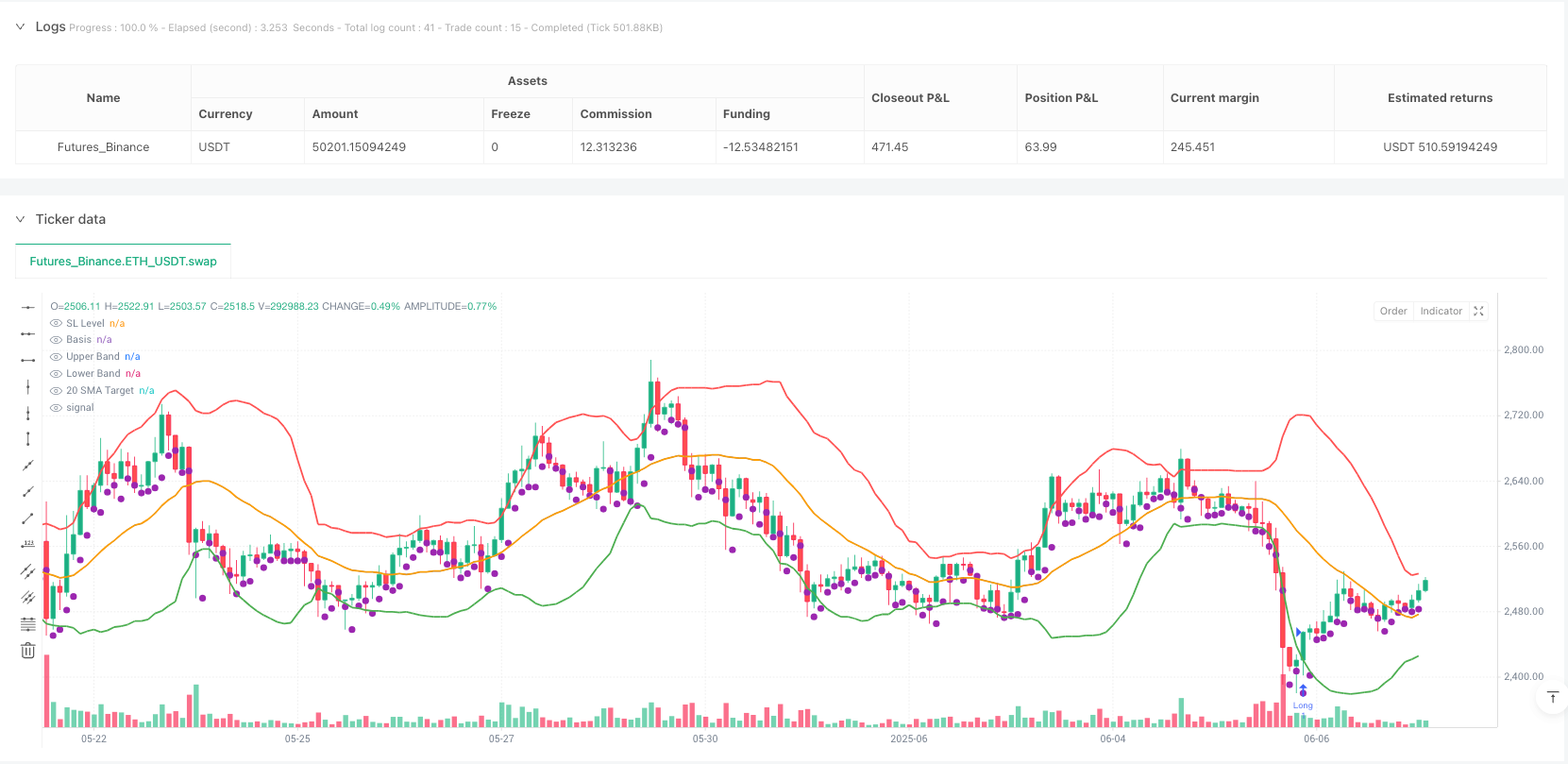Select the diagonal straight line drawing tool
The height and width of the screenshot is (764, 1568).
[28, 465]
